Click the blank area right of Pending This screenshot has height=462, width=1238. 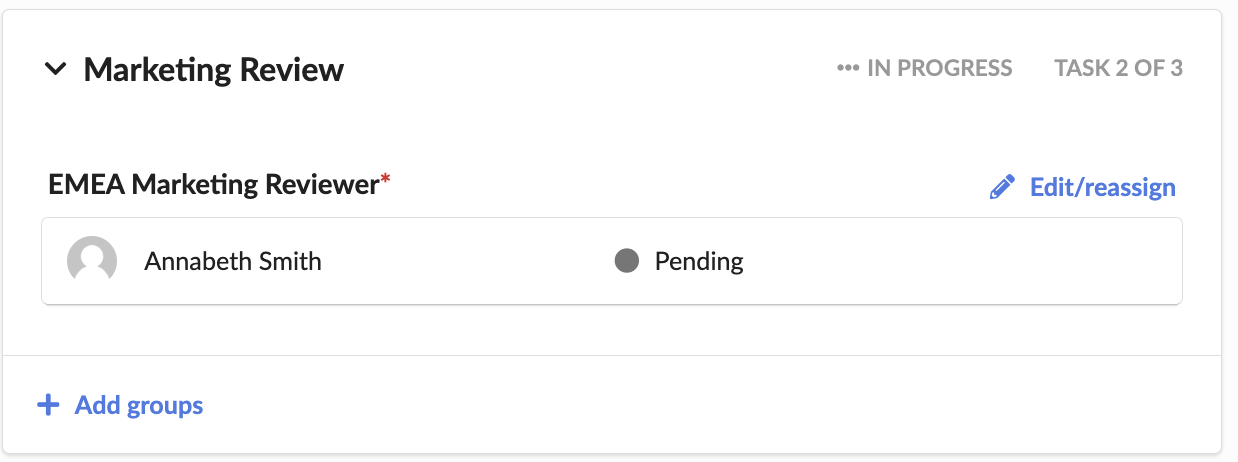[960, 262]
